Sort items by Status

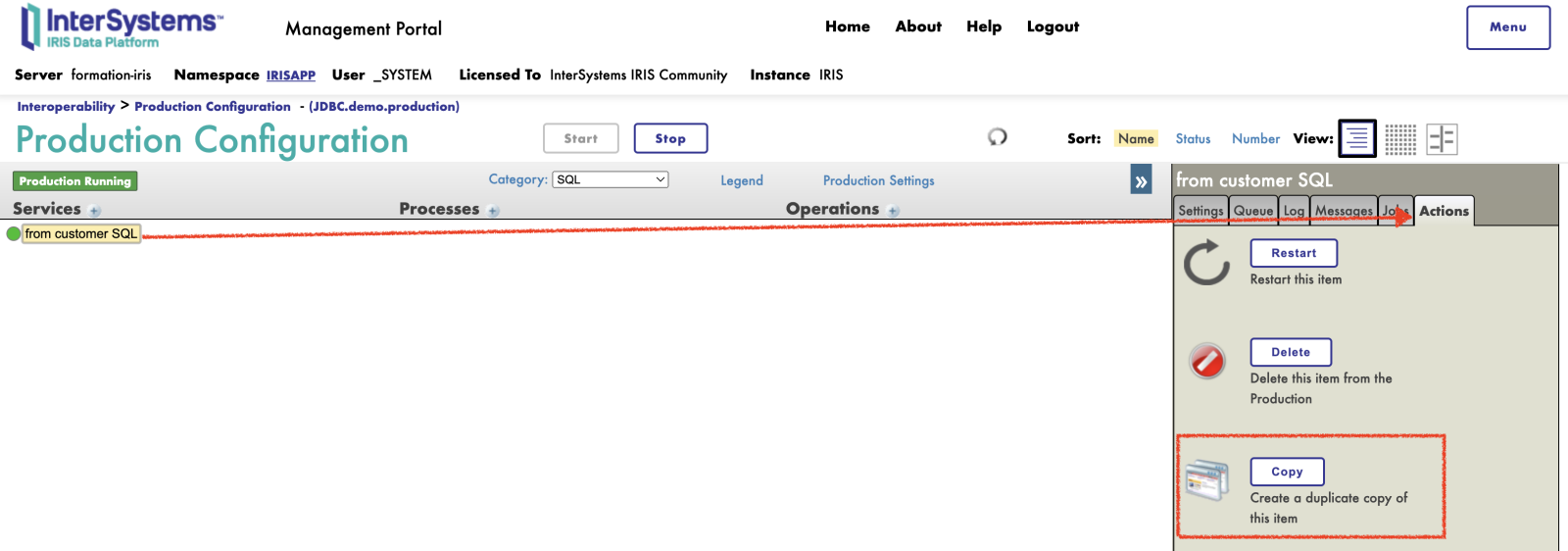click(x=1193, y=139)
